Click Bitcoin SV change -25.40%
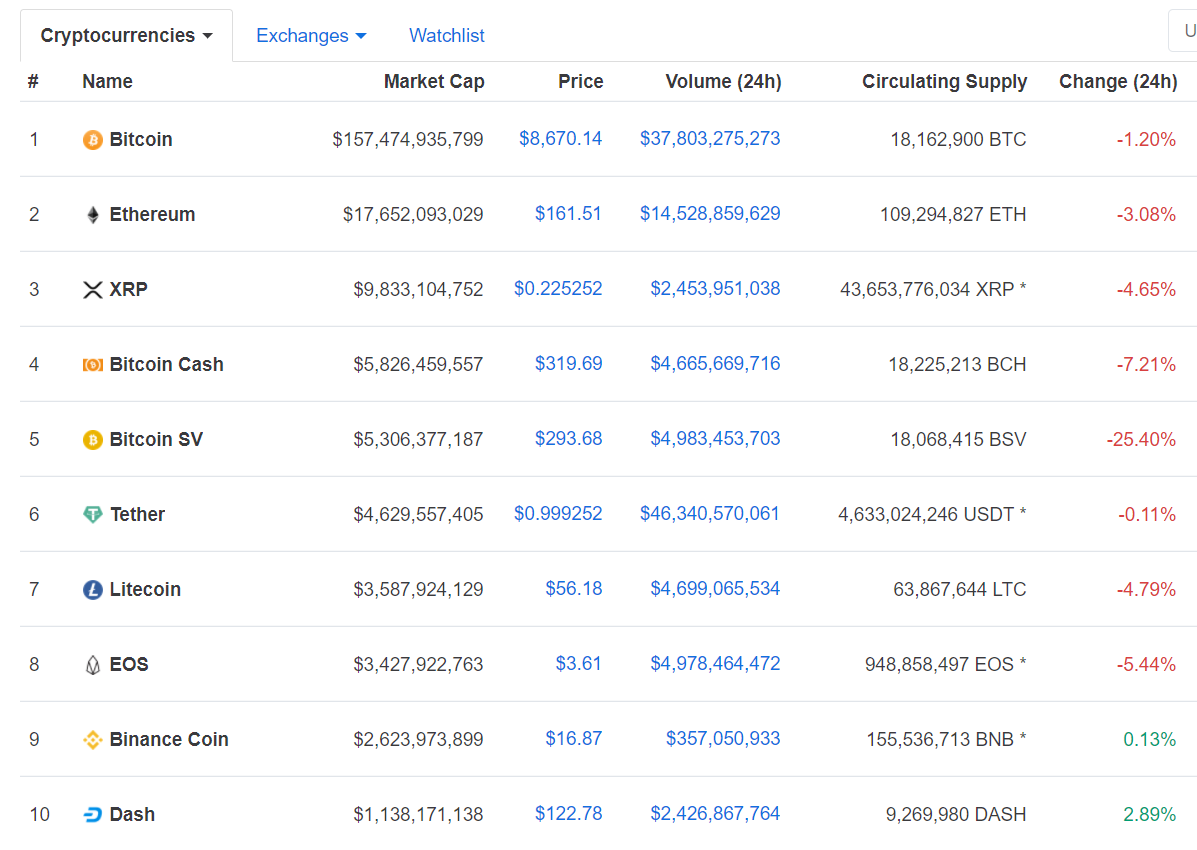Image resolution: width=1197 pixels, height=850 pixels. (1141, 440)
